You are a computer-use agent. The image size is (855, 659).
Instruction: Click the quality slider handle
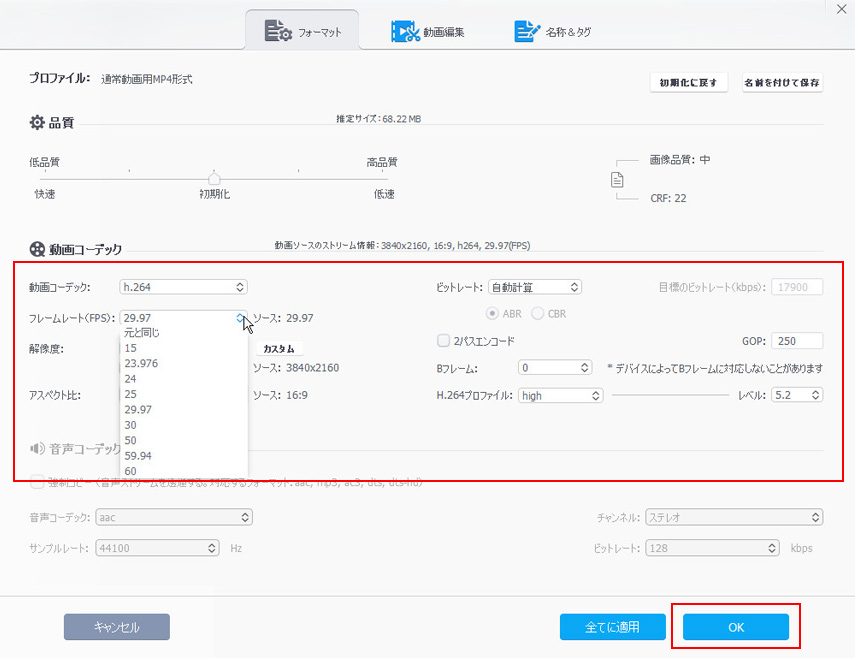(214, 178)
